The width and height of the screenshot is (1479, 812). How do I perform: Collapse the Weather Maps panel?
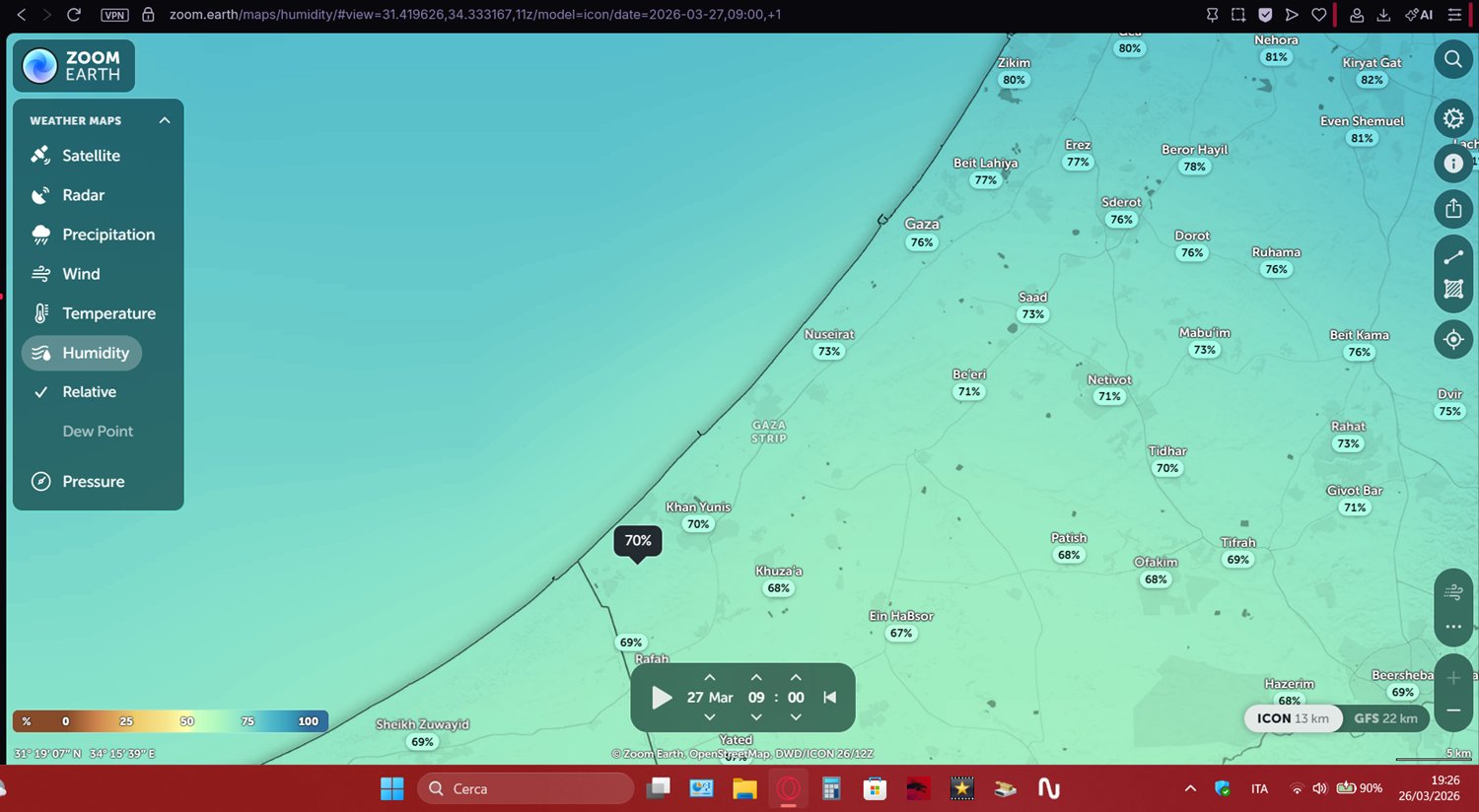165,120
